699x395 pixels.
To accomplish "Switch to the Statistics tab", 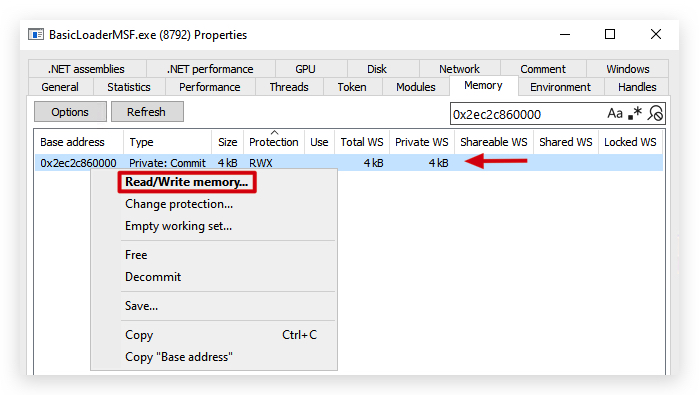I will [x=129, y=87].
